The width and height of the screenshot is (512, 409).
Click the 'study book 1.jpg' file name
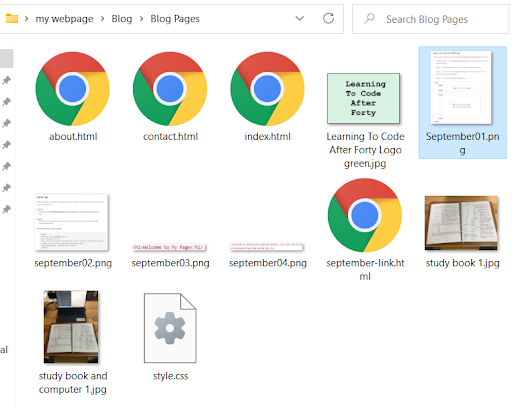tap(462, 263)
